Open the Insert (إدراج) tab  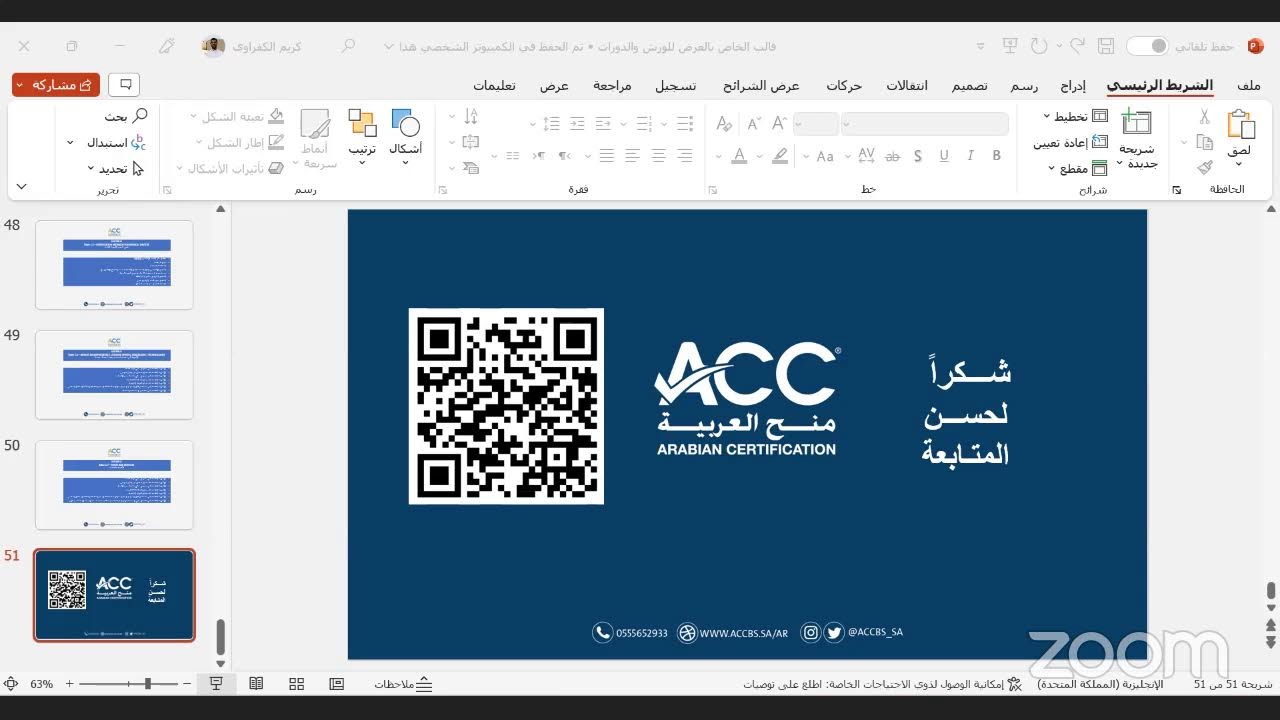coord(1073,86)
